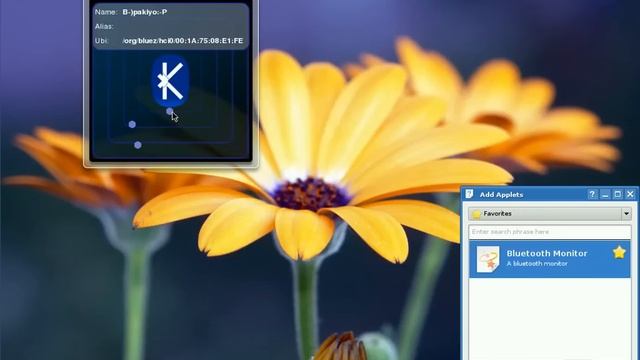Close the Add Applets window
This screenshot has width=640, height=360.
630,194
